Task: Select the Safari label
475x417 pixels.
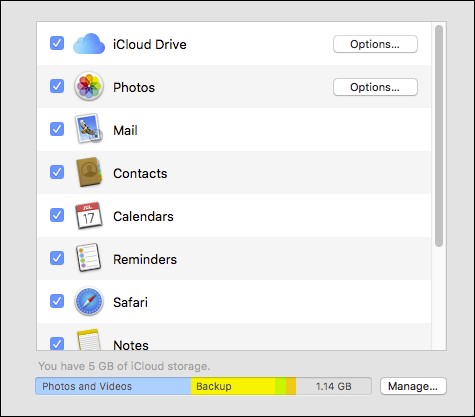Action: click(130, 302)
